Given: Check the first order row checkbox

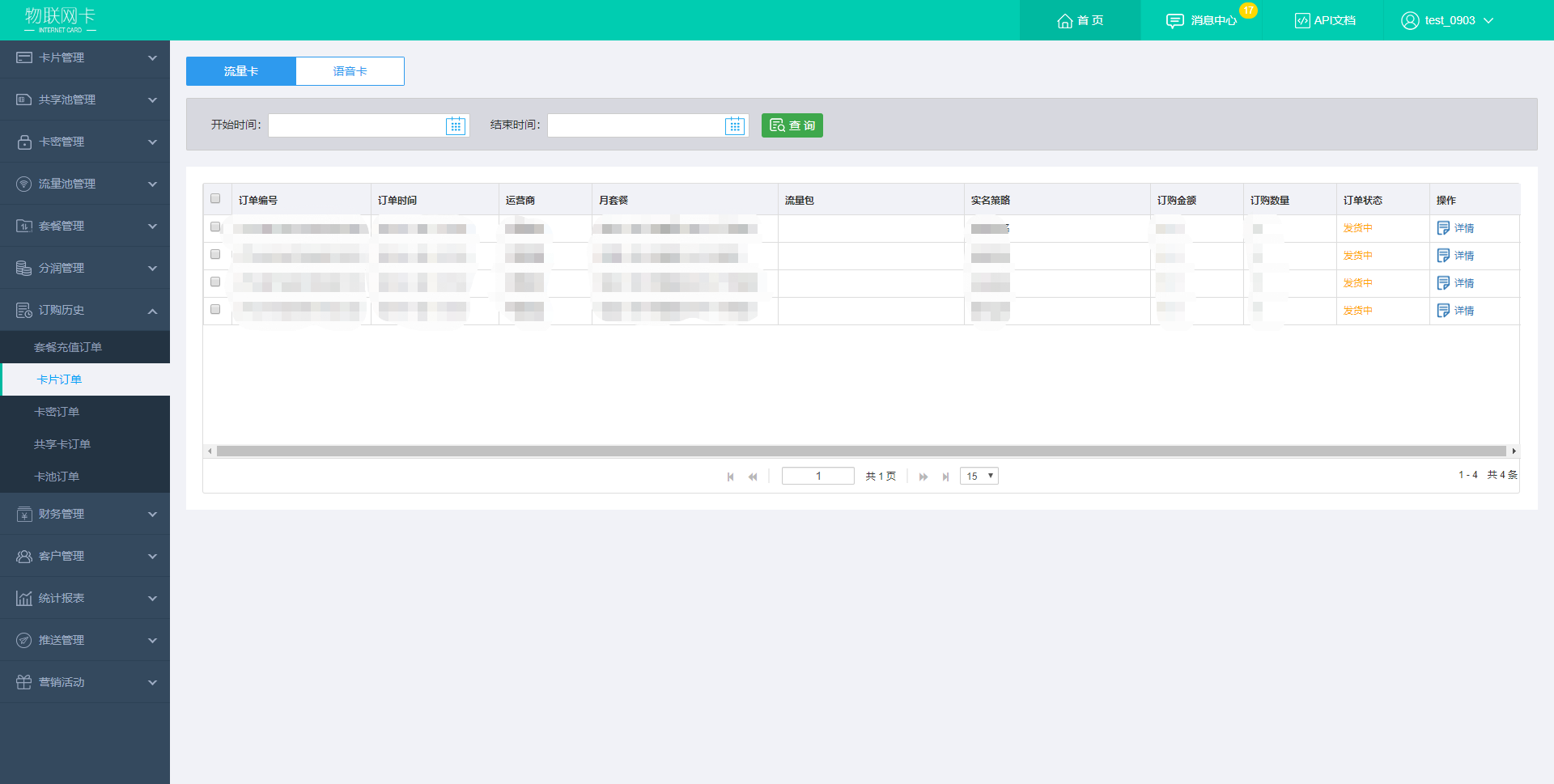Looking at the screenshot, I should coord(215,227).
